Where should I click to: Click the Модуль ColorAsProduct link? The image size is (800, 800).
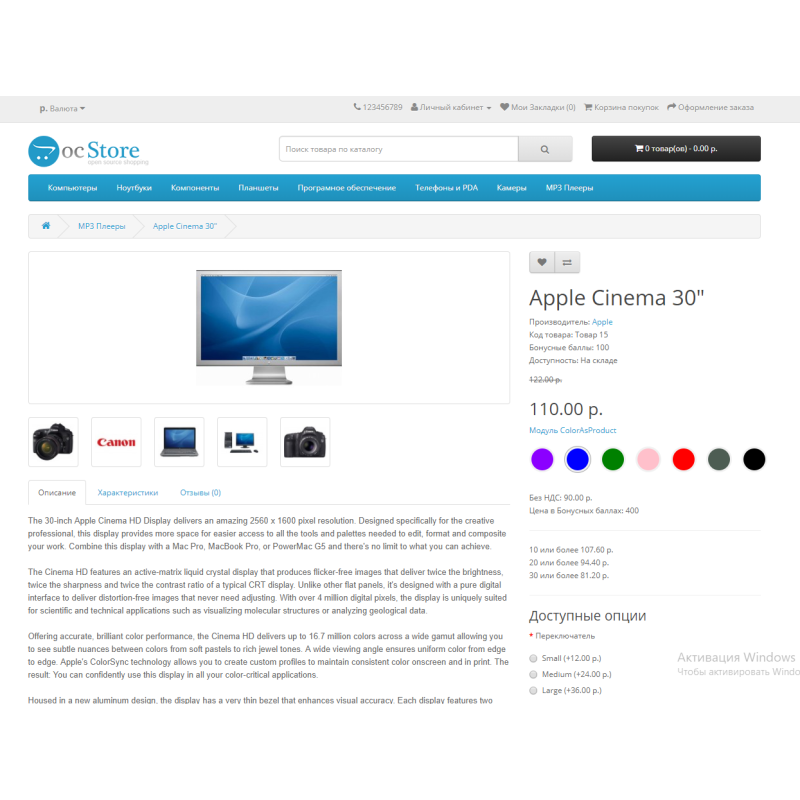pyautogui.click(x=572, y=430)
